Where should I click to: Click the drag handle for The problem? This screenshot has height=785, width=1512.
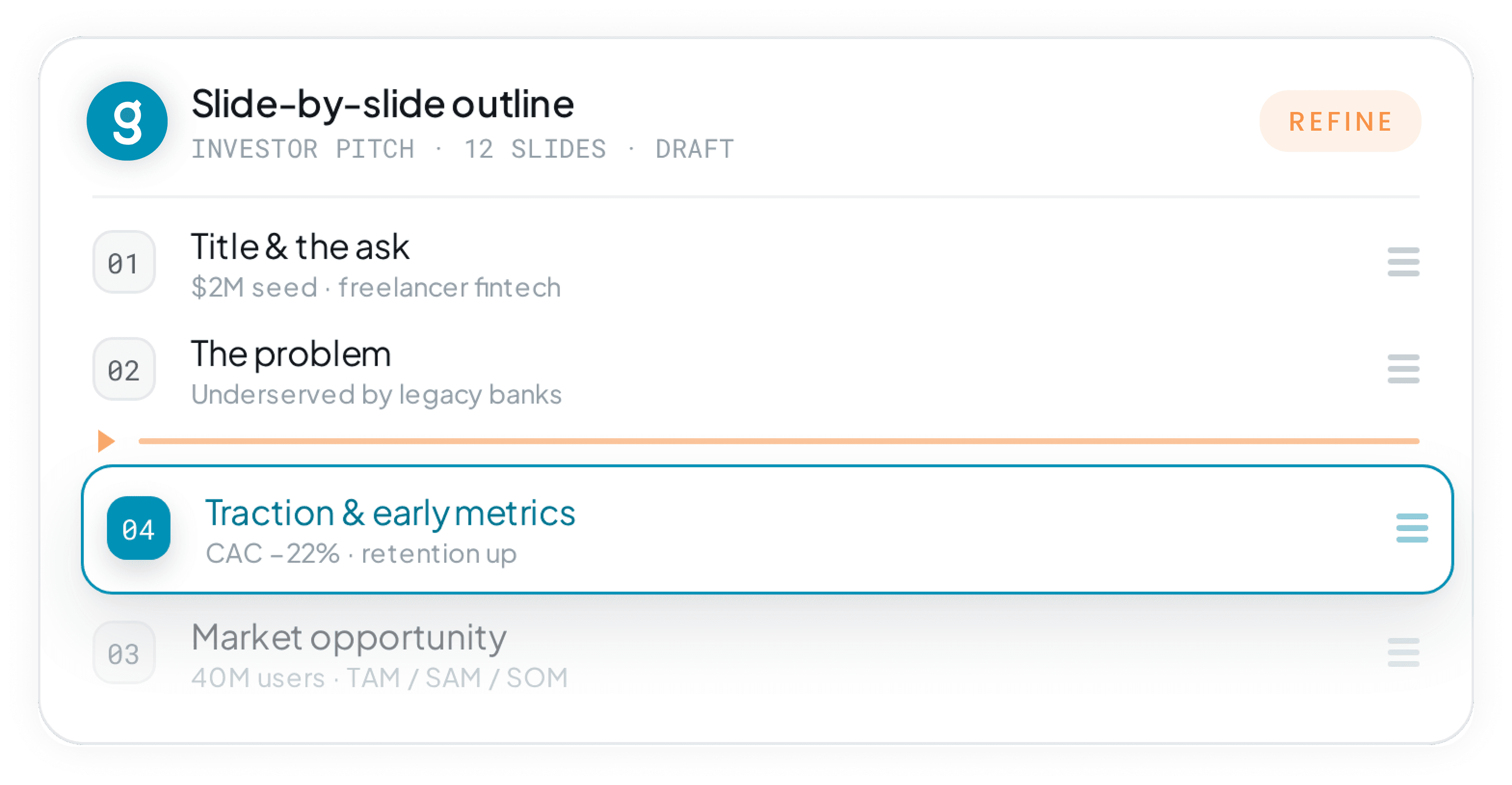coord(1403,369)
